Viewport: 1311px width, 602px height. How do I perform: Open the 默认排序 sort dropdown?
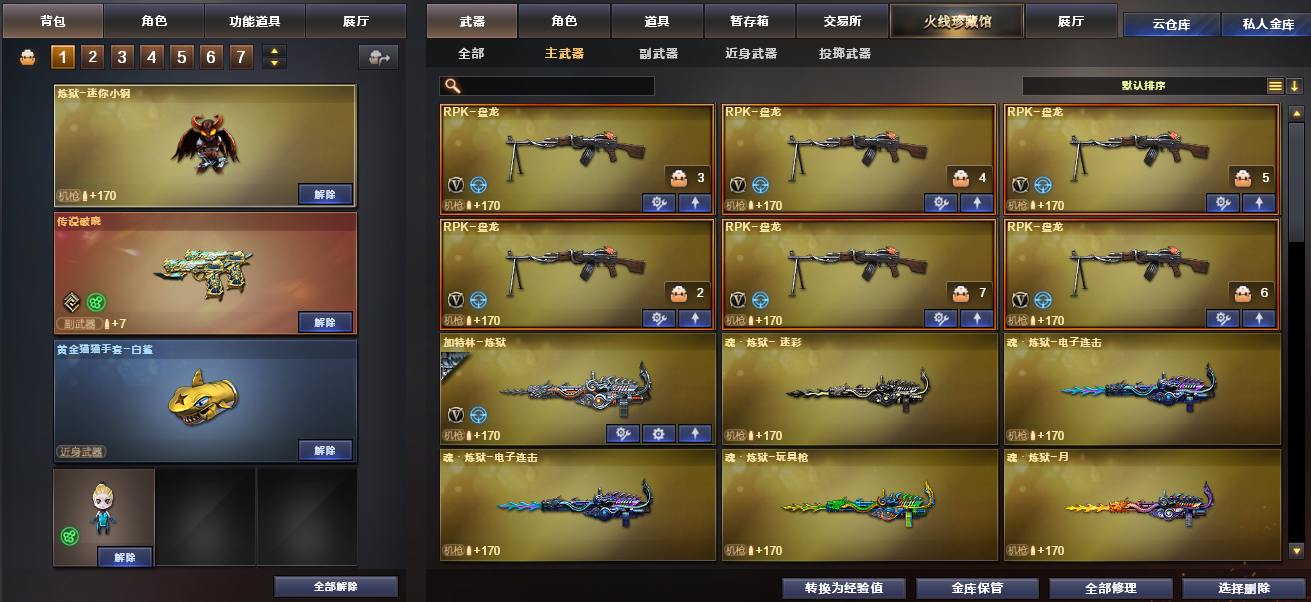click(x=1143, y=86)
